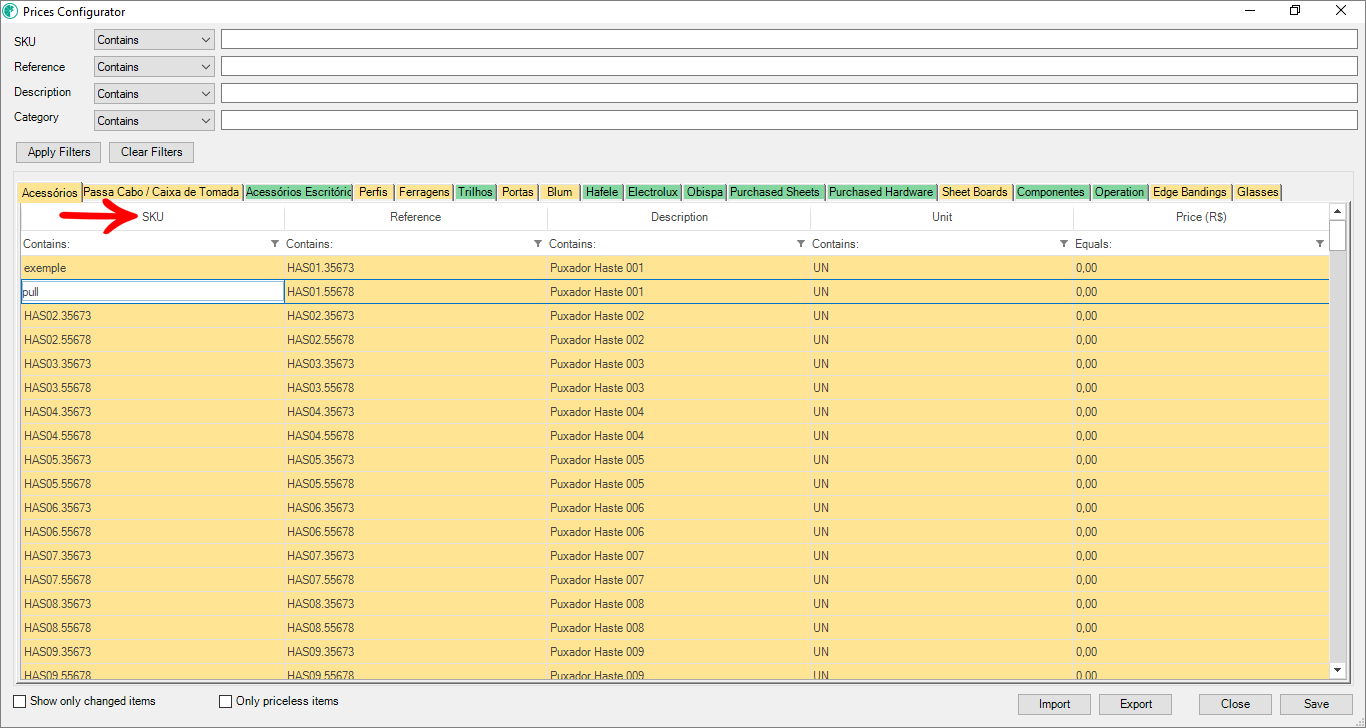The height and width of the screenshot is (728, 1366).
Task: Click the Description column header
Action: (x=679, y=217)
